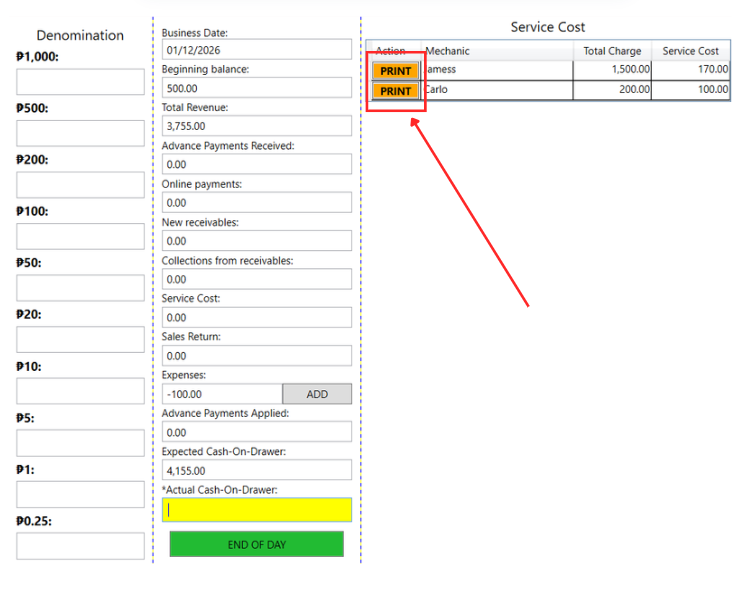Click the Business Date field
The width and height of the screenshot is (756, 592).
256,49
